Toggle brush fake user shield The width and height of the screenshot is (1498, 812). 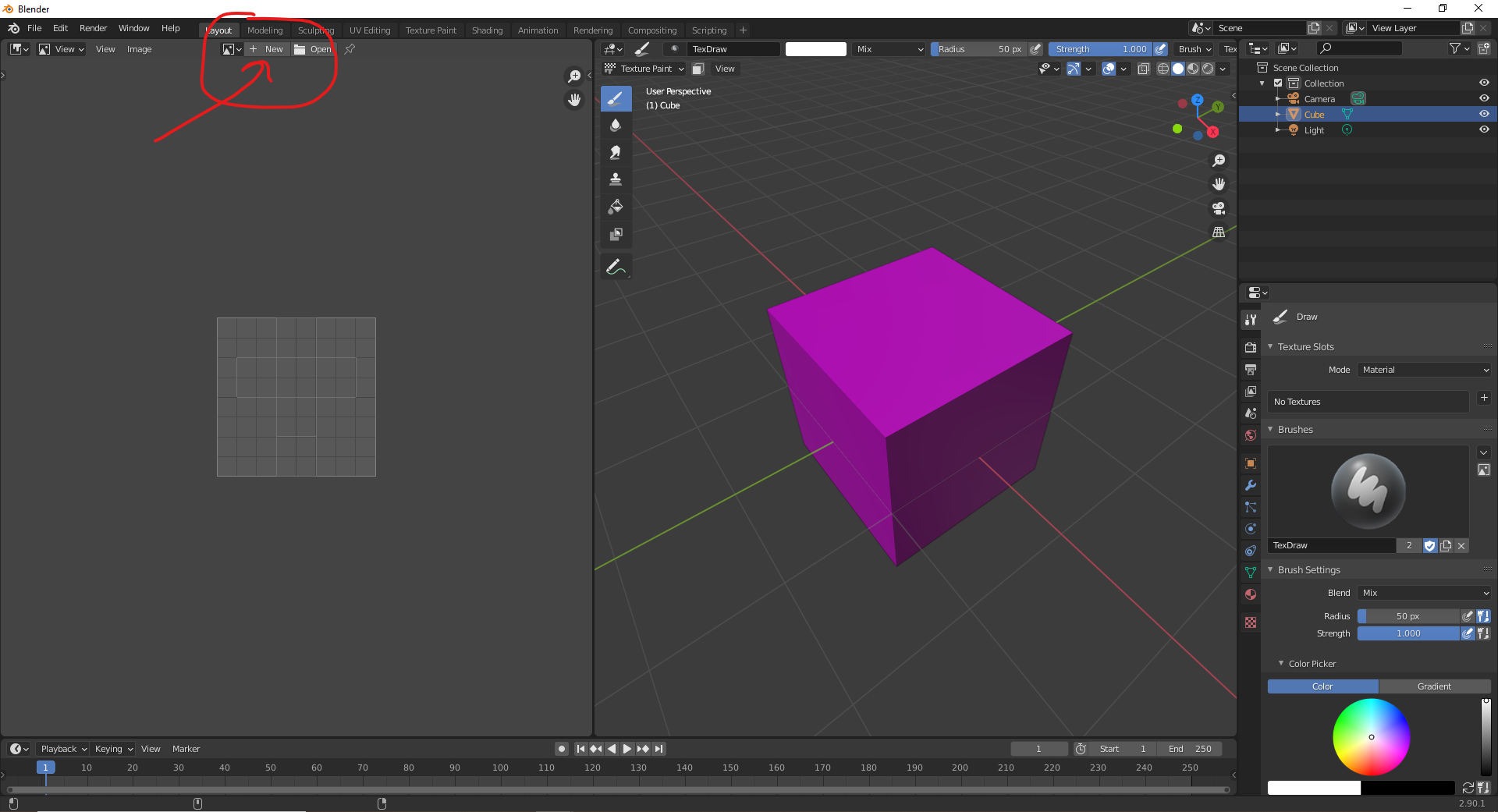(1430, 546)
